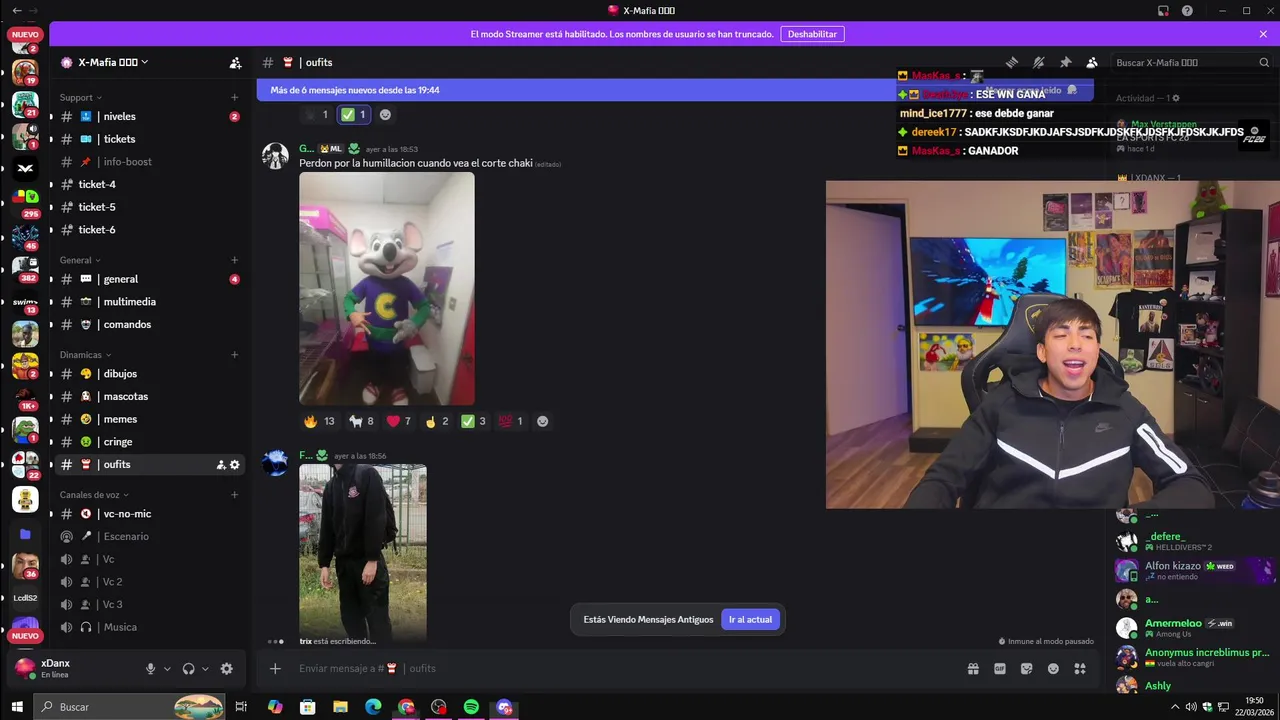Viewport: 1280px width, 720px height.
Task: Click search magnifier icon in Buscar X-Mafia
Action: pyautogui.click(x=1264, y=62)
